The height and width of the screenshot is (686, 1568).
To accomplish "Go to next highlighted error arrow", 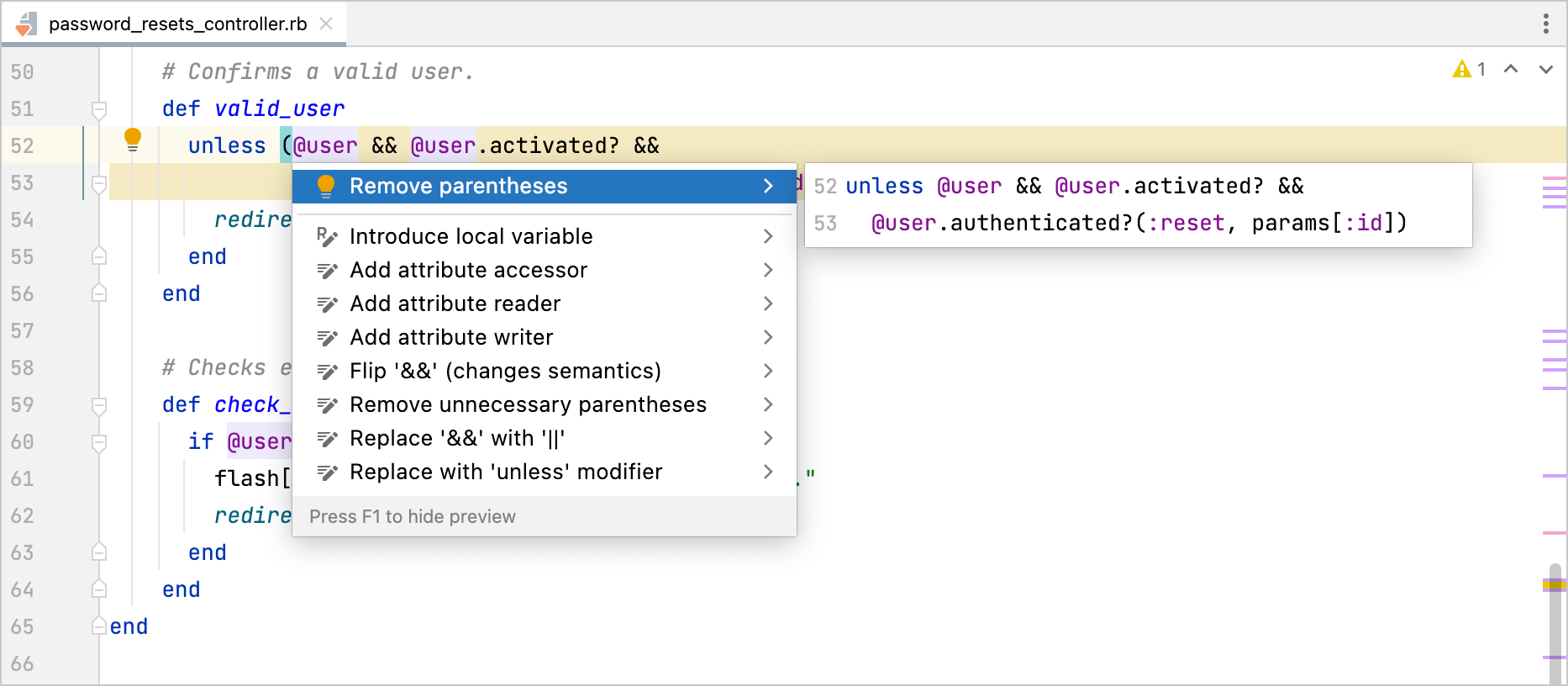I will (1545, 70).
